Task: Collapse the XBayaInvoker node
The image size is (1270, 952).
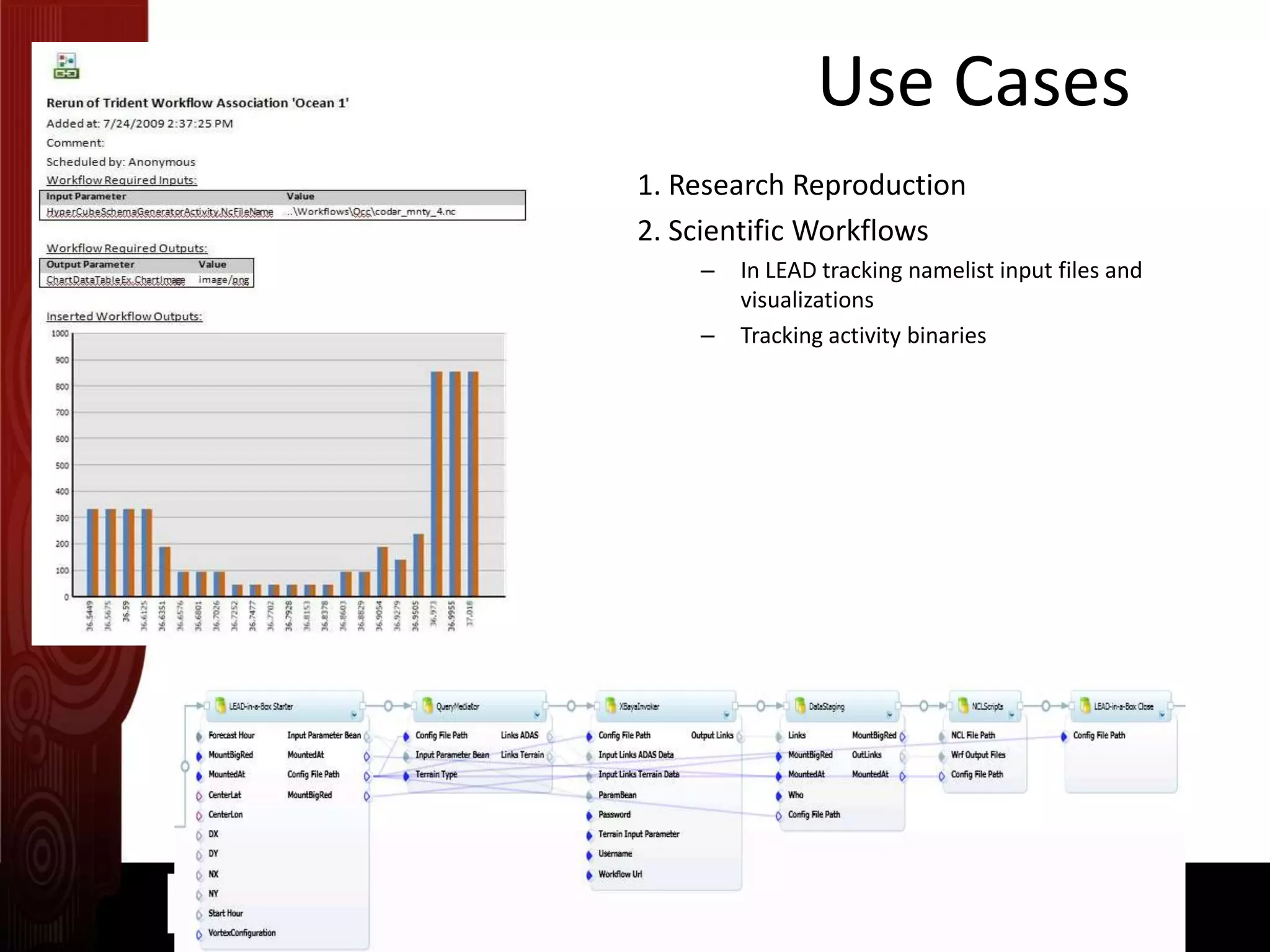Action: [726, 715]
